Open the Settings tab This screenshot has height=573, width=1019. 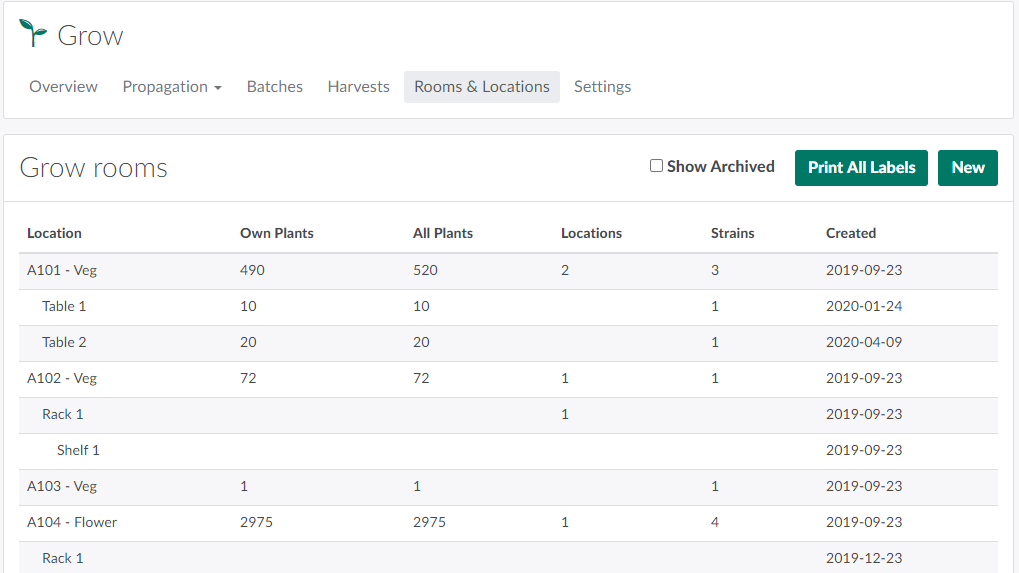[x=602, y=87]
